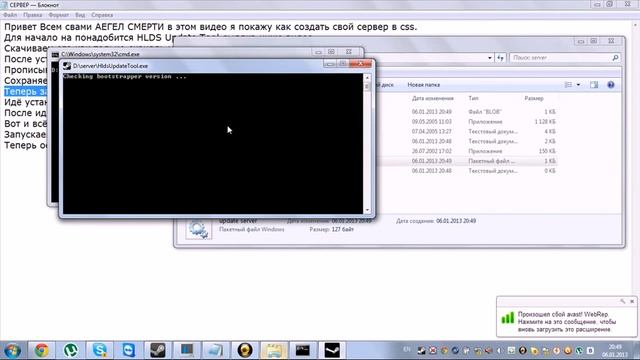Click Новая папка in Explorer toolbar
The image size is (640, 360).
[423, 85]
